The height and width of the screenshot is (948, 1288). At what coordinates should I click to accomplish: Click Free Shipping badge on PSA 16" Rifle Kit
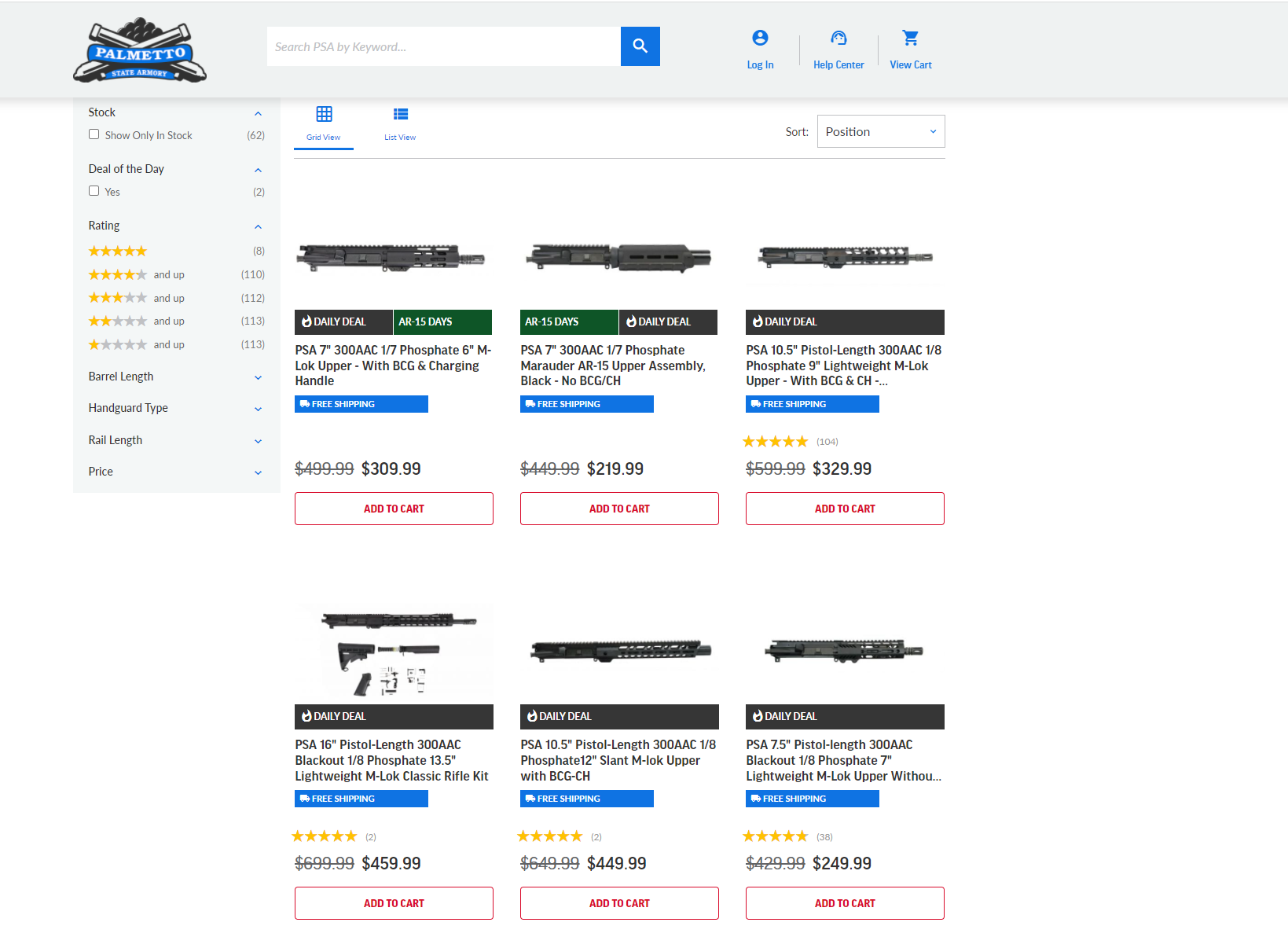361,799
